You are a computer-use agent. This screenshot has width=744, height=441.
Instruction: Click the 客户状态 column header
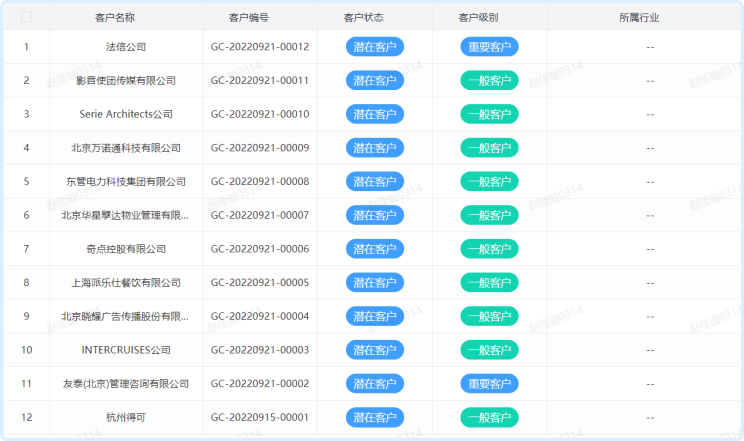tap(374, 18)
